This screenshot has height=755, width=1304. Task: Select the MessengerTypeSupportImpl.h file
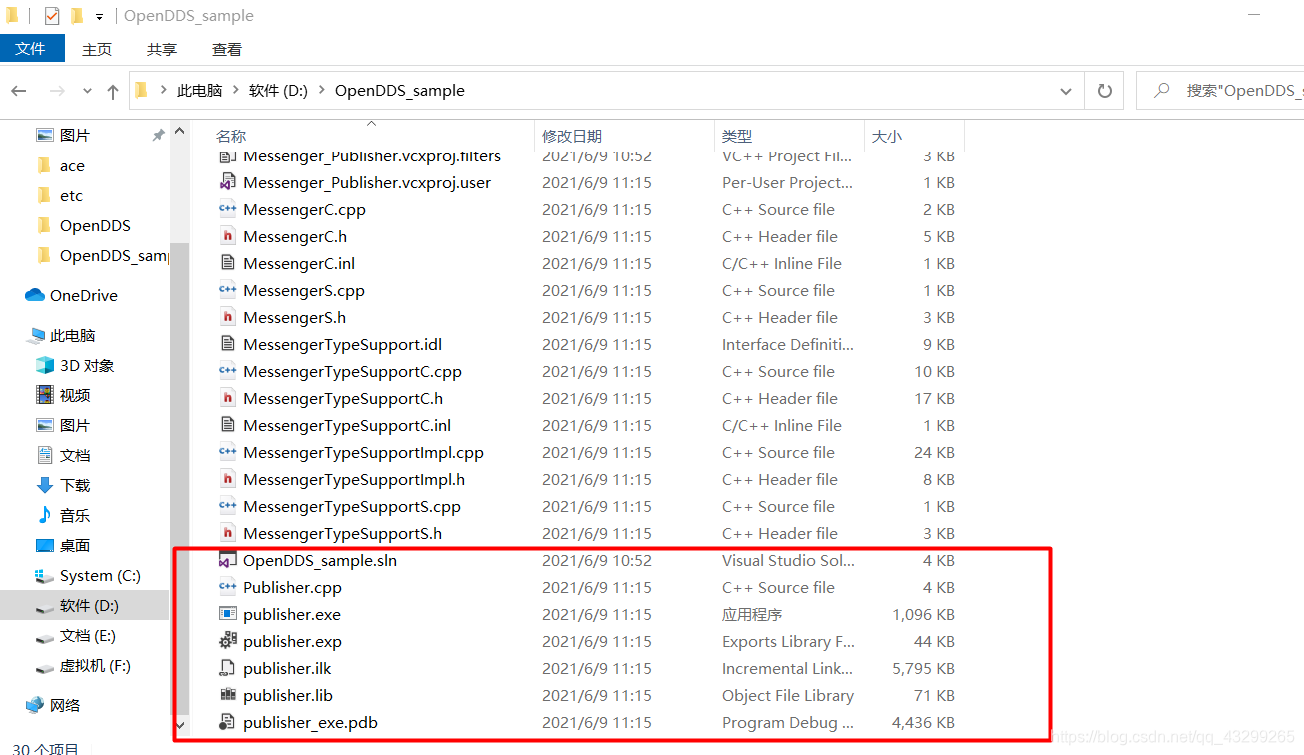[x=354, y=480]
